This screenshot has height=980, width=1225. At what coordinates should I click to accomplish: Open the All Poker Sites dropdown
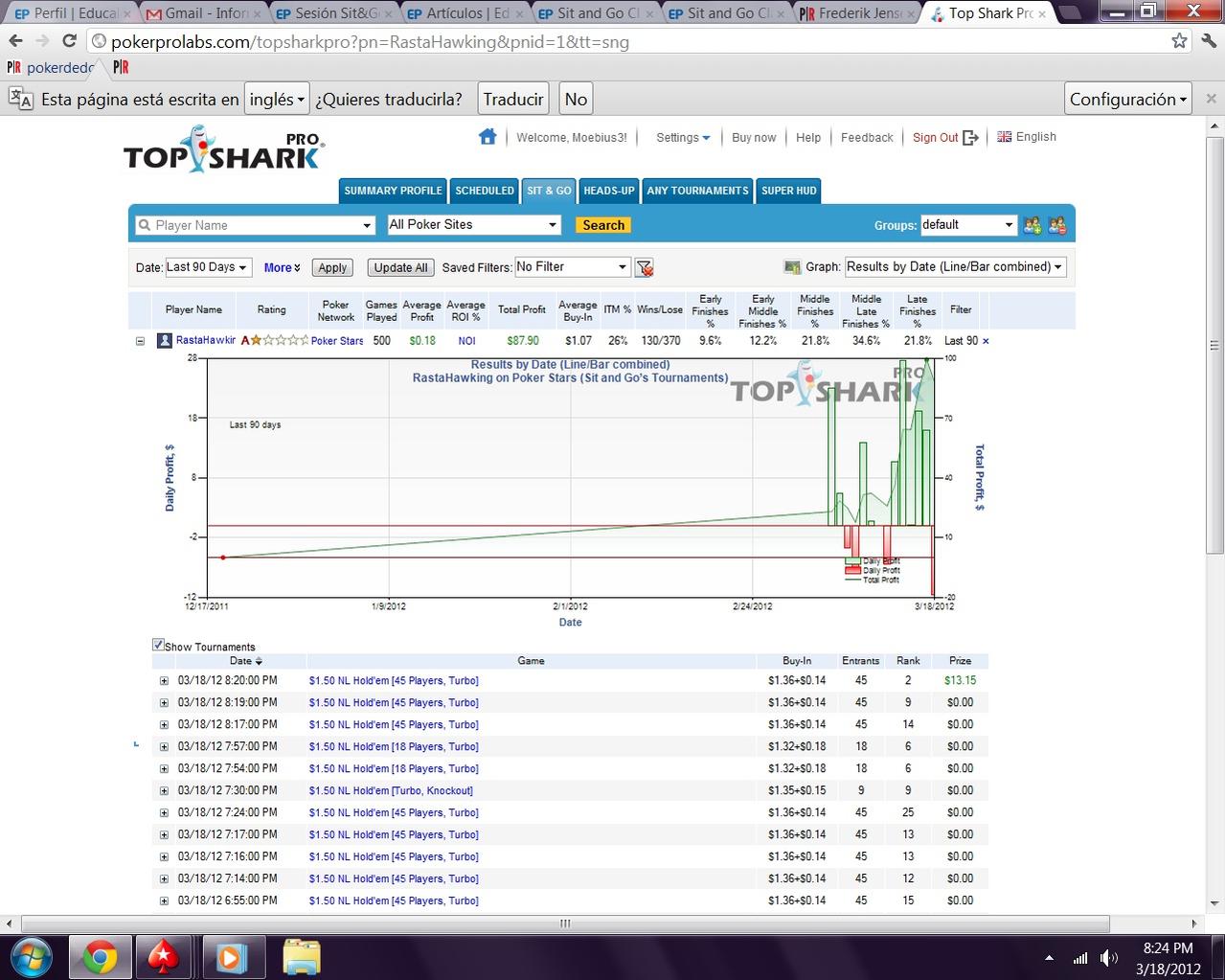coord(473,225)
